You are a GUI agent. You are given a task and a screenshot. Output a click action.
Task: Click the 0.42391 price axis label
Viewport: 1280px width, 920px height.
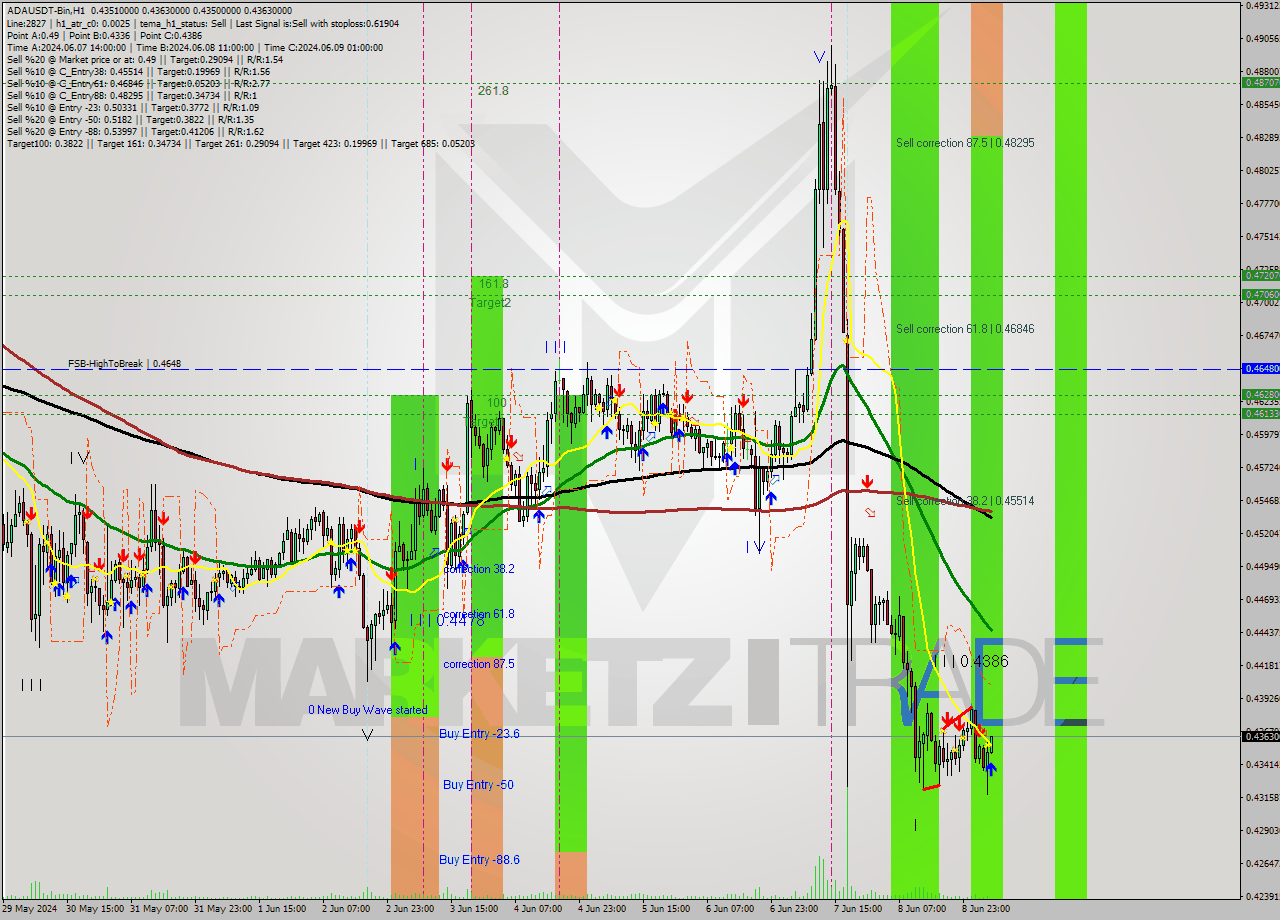[x=1261, y=896]
